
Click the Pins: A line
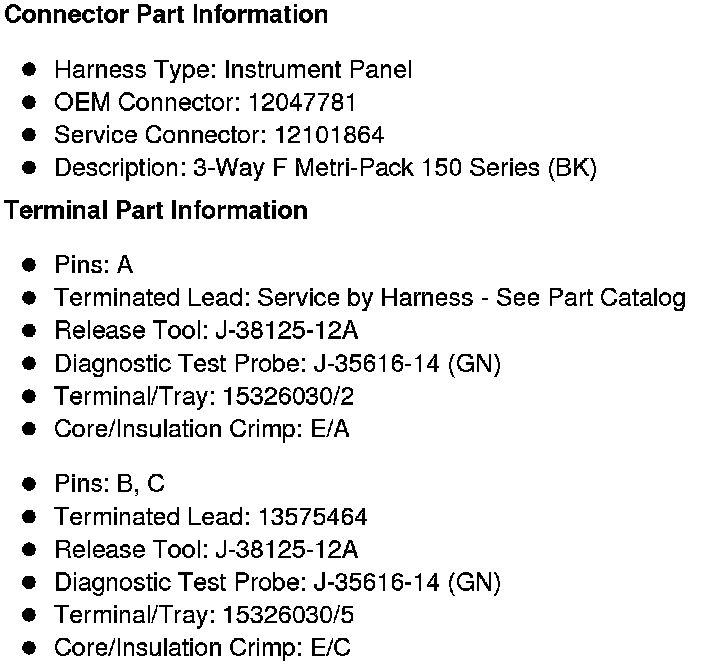[93, 265]
